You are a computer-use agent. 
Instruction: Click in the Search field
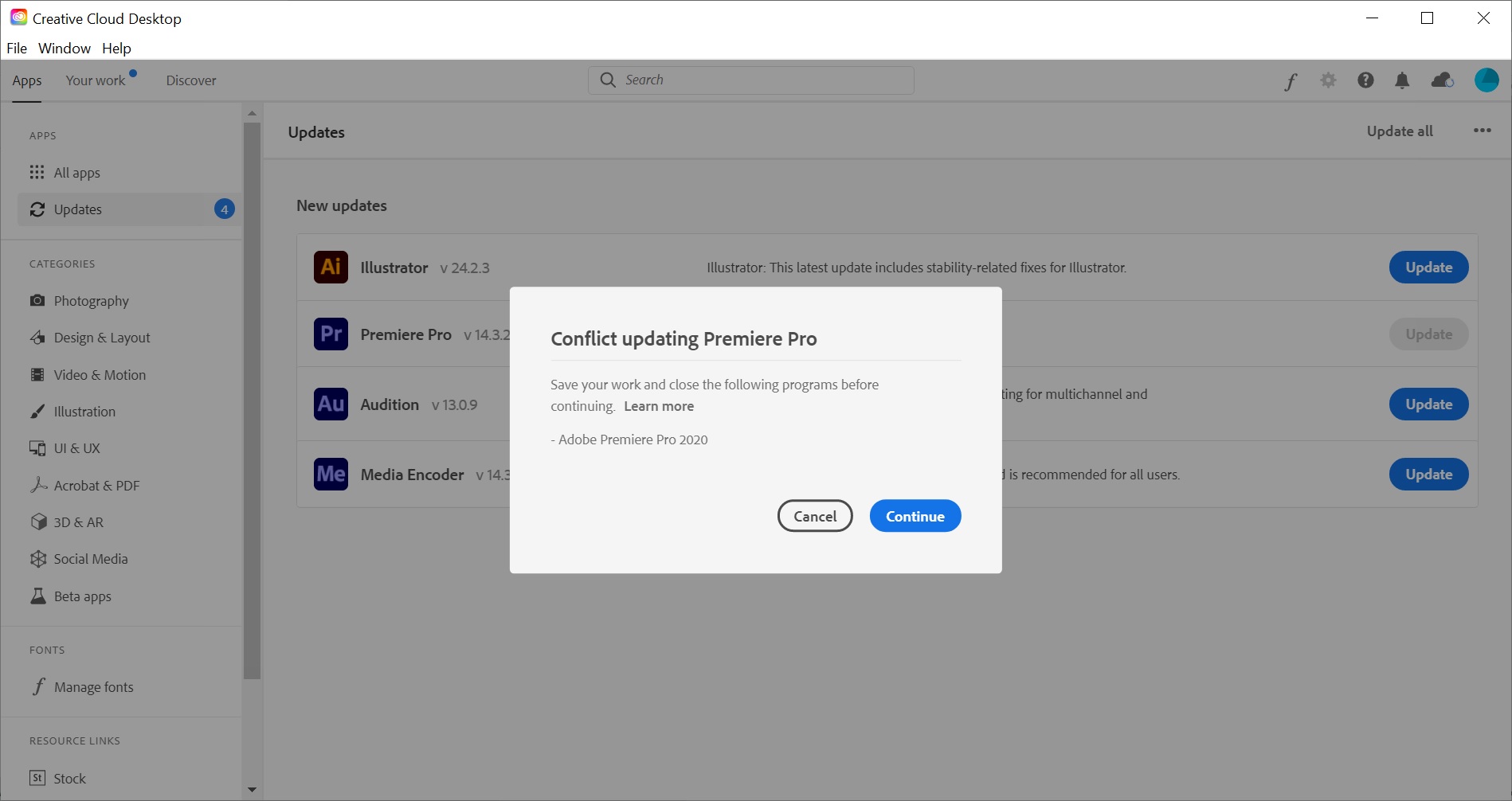tap(751, 80)
